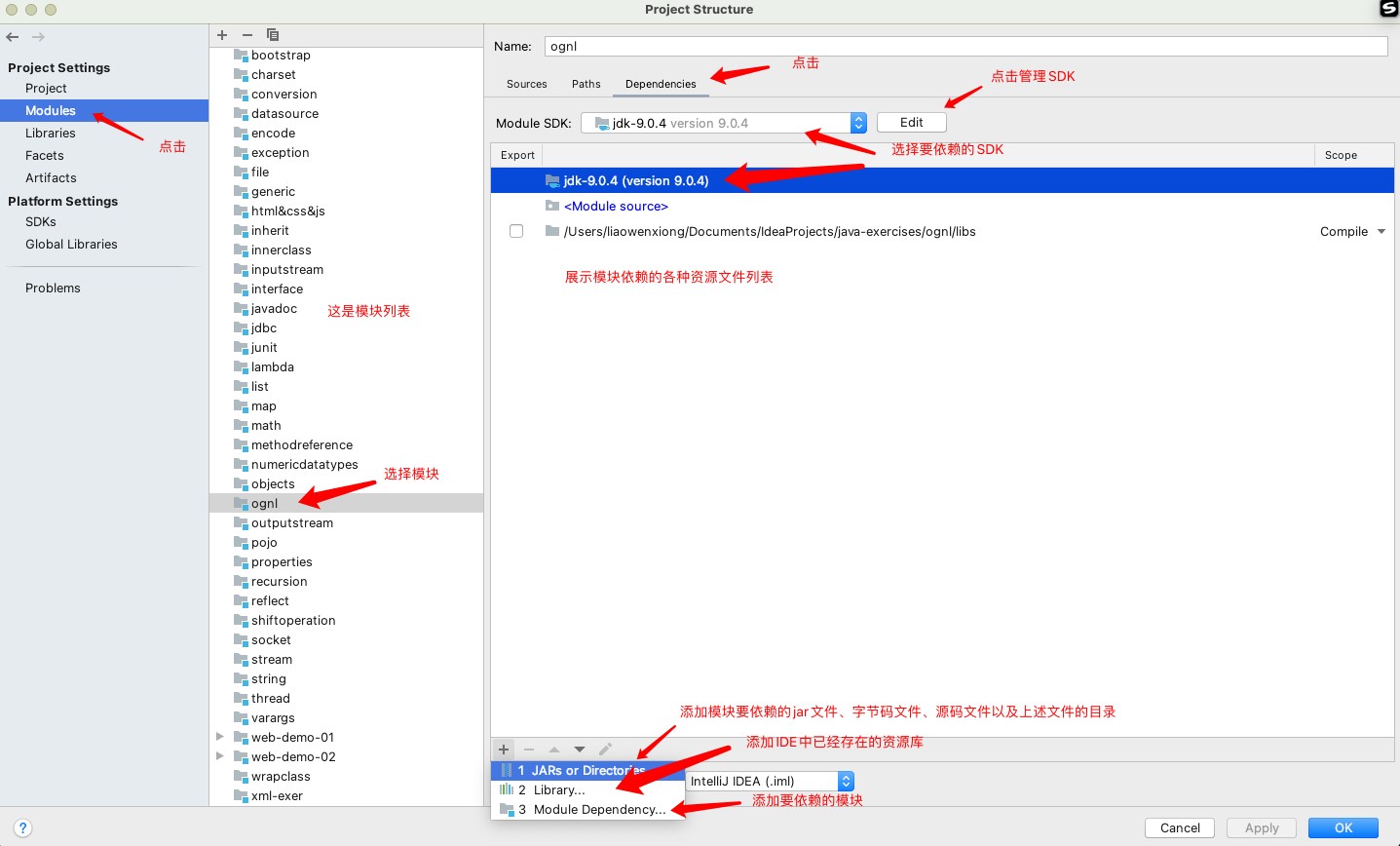
Task: Open Project settings section
Action: pos(46,88)
